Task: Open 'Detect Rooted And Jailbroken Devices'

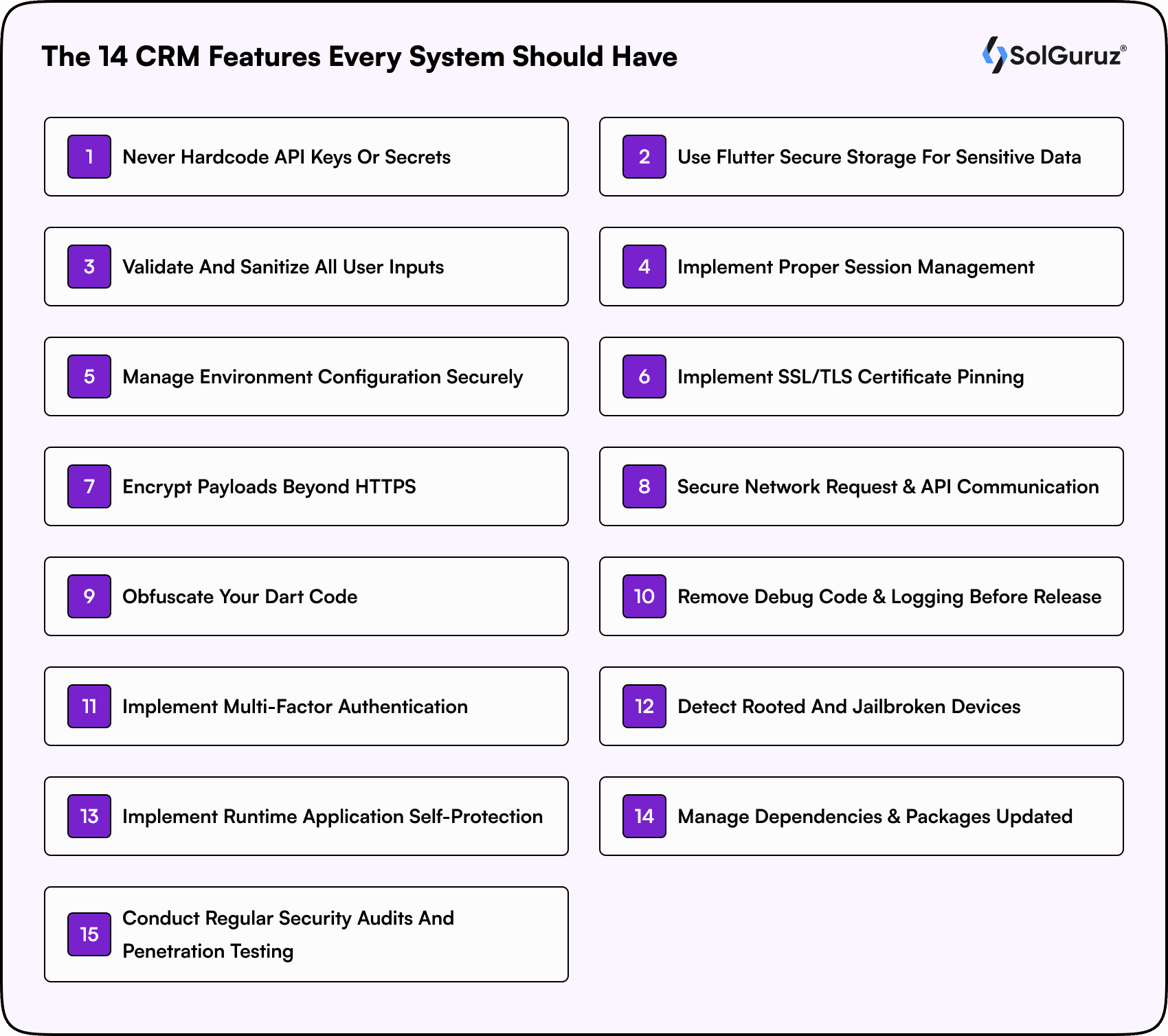Action: point(861,706)
